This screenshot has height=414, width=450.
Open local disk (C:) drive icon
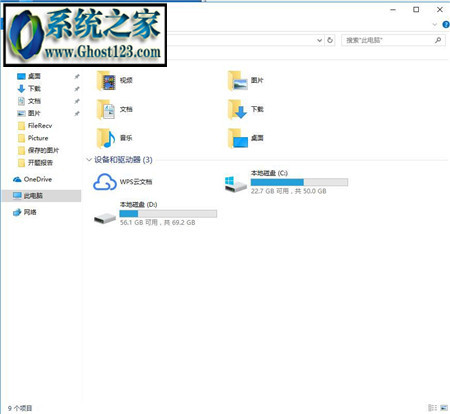(236, 184)
